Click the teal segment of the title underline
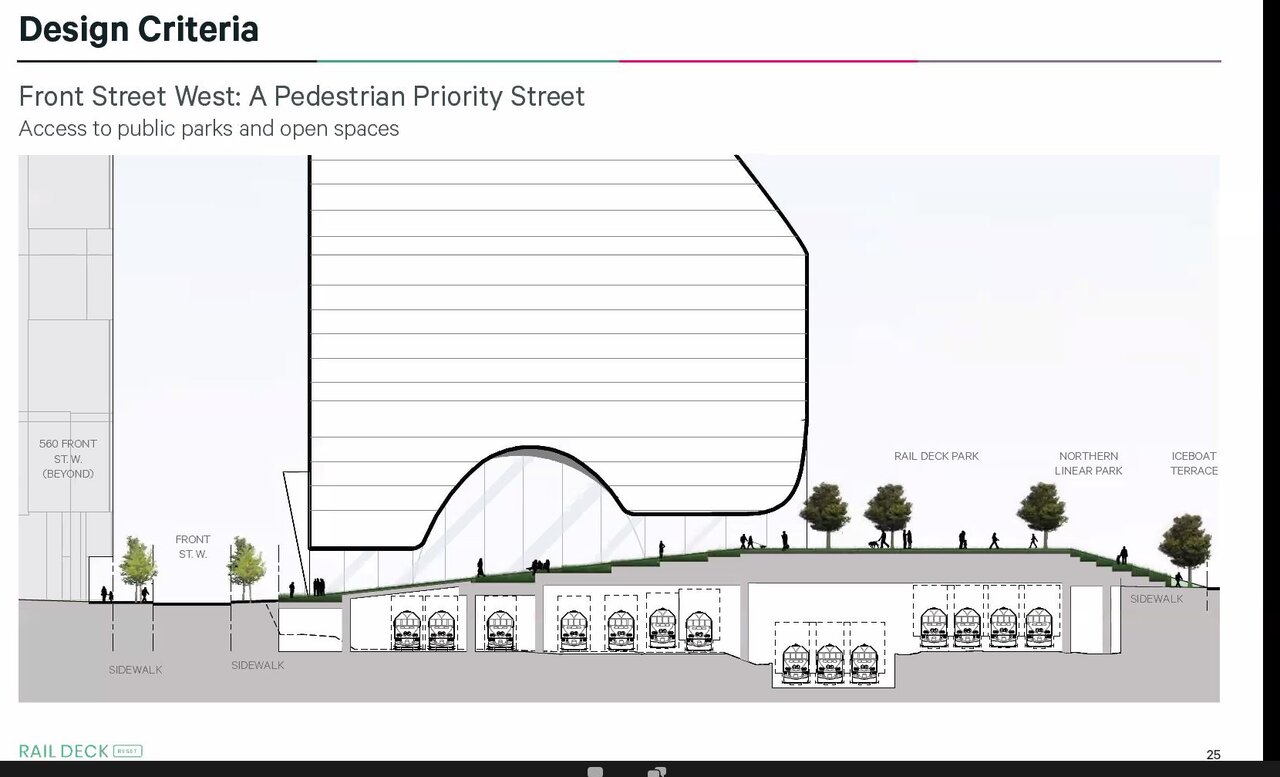This screenshot has height=777, width=1280. (468, 61)
